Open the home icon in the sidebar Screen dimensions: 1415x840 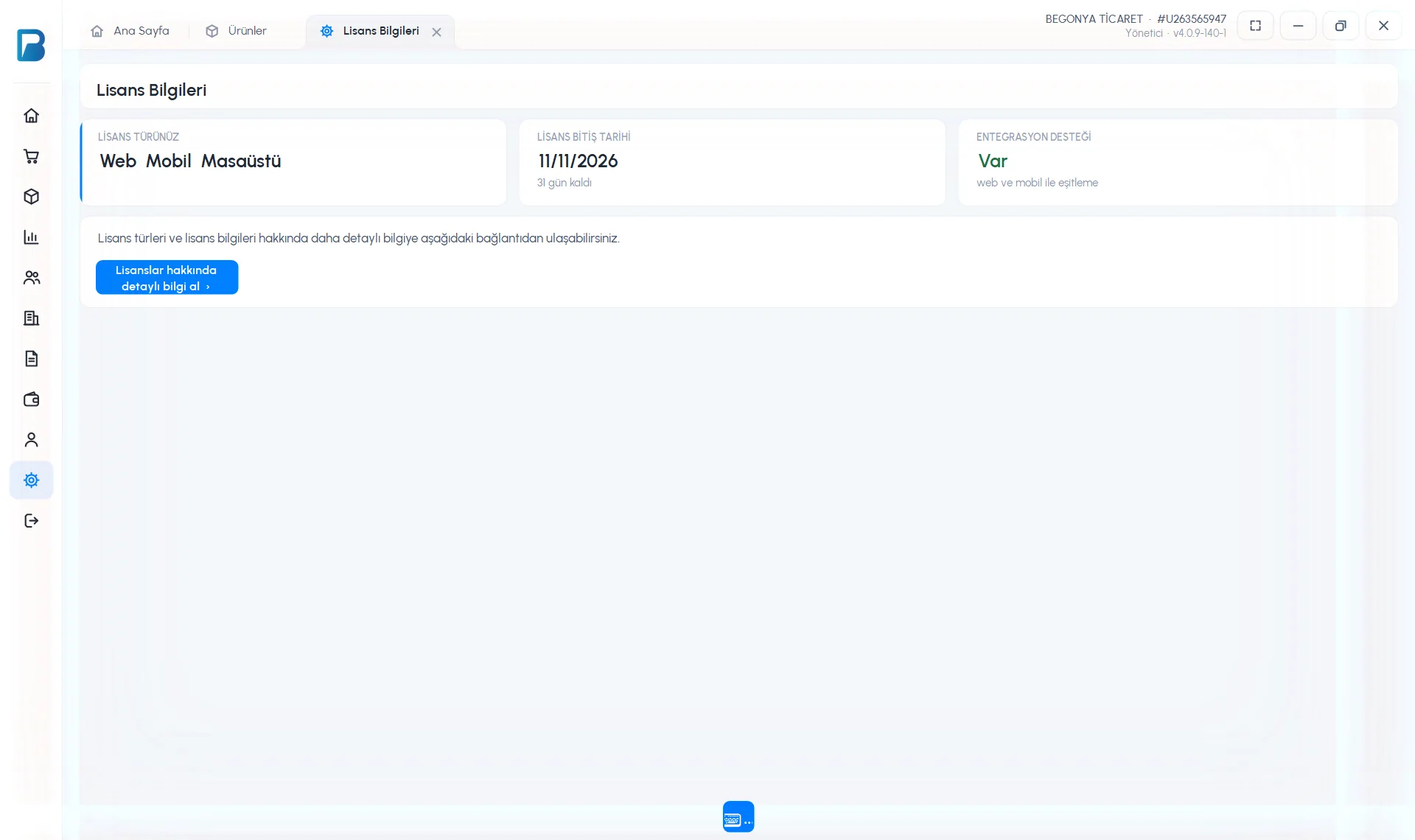pyautogui.click(x=31, y=116)
